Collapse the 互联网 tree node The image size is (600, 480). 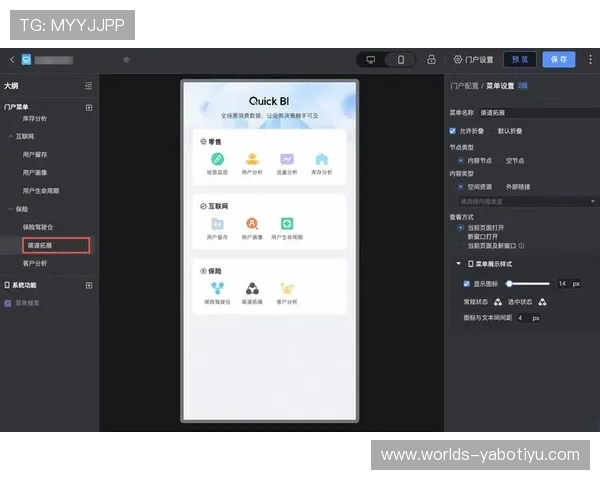(x=10, y=134)
